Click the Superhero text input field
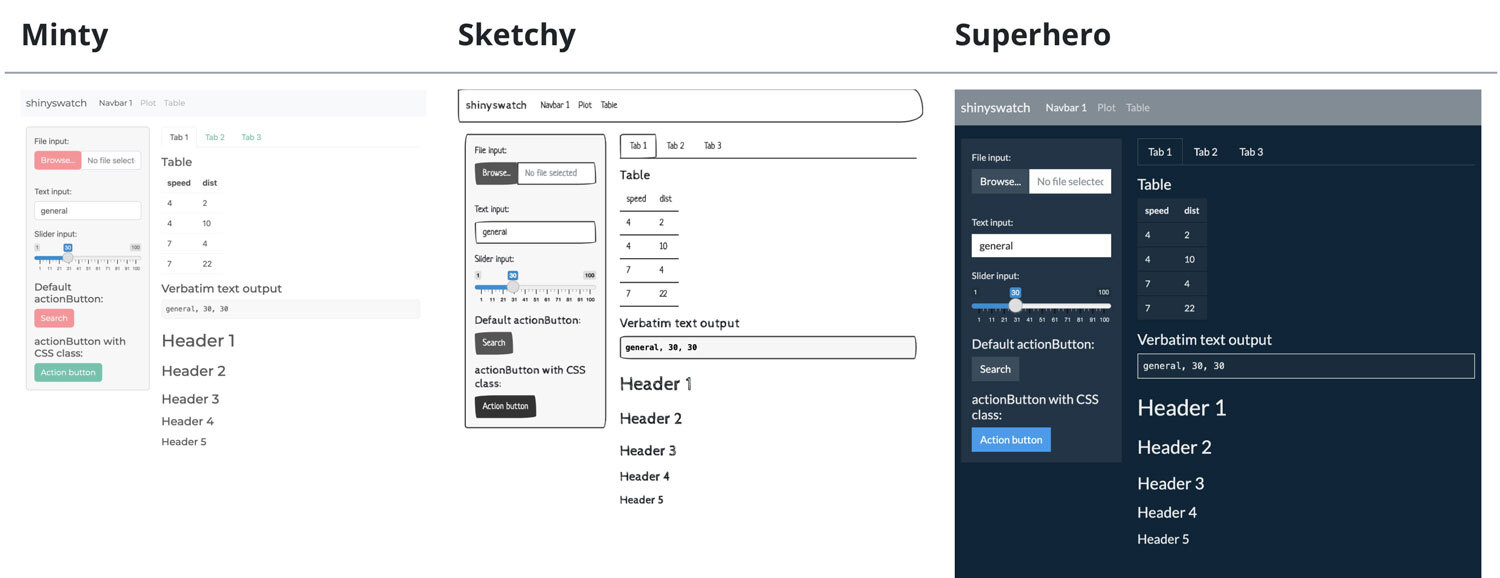Screen dimensions: 1500x578 click(1041, 246)
